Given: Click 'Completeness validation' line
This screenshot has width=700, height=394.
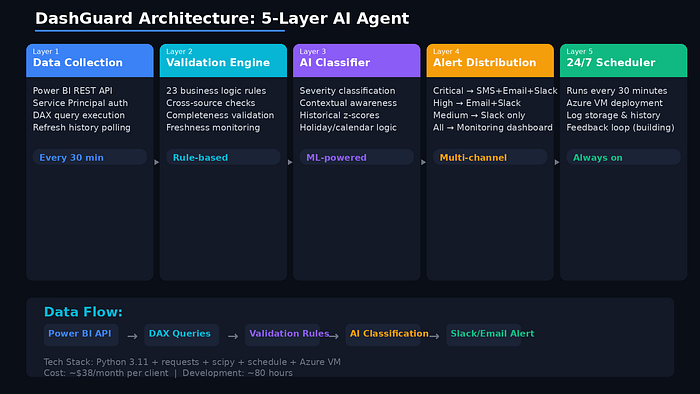Looking at the screenshot, I should [x=220, y=116].
